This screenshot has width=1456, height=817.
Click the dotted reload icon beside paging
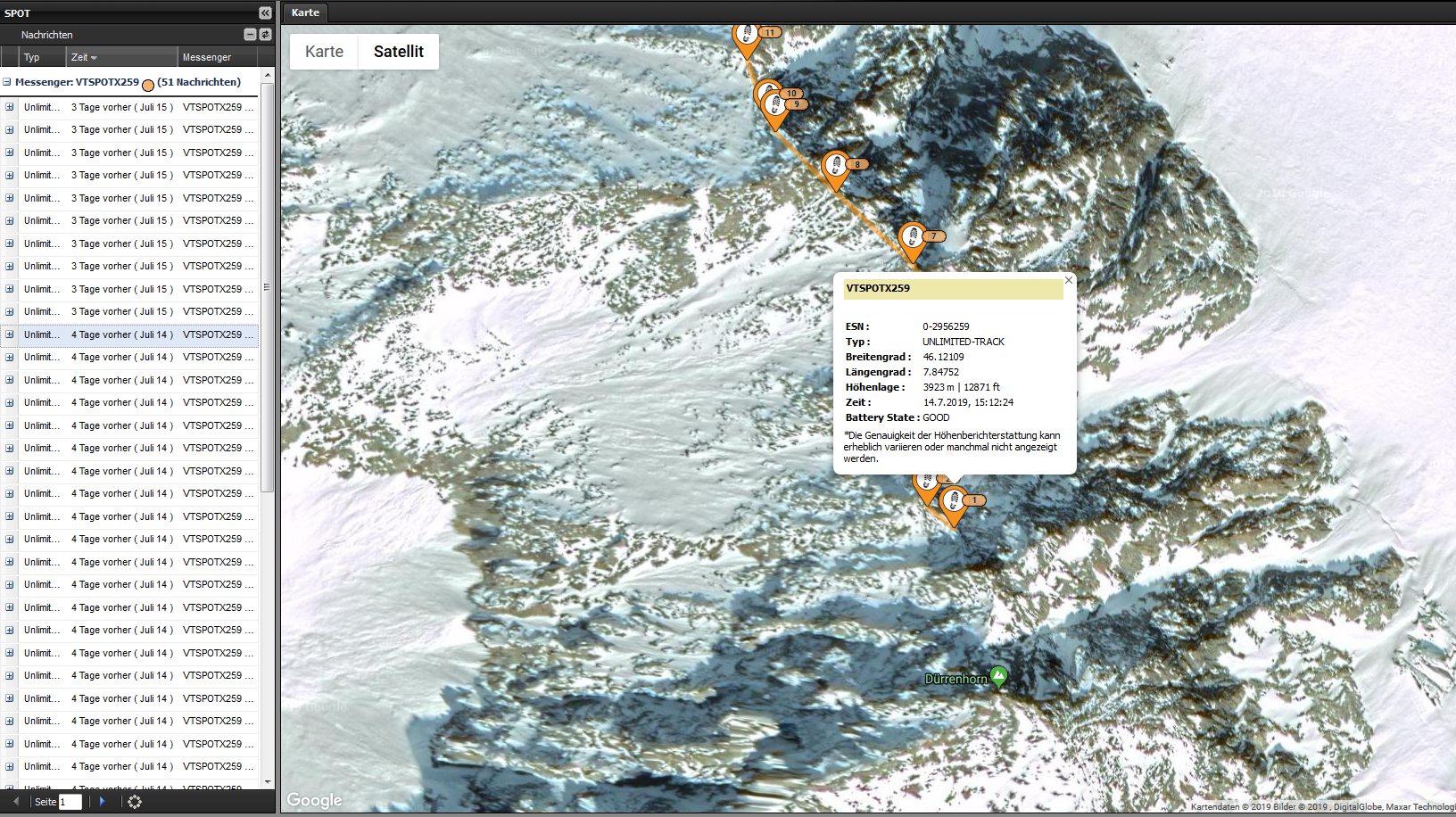pos(135,802)
